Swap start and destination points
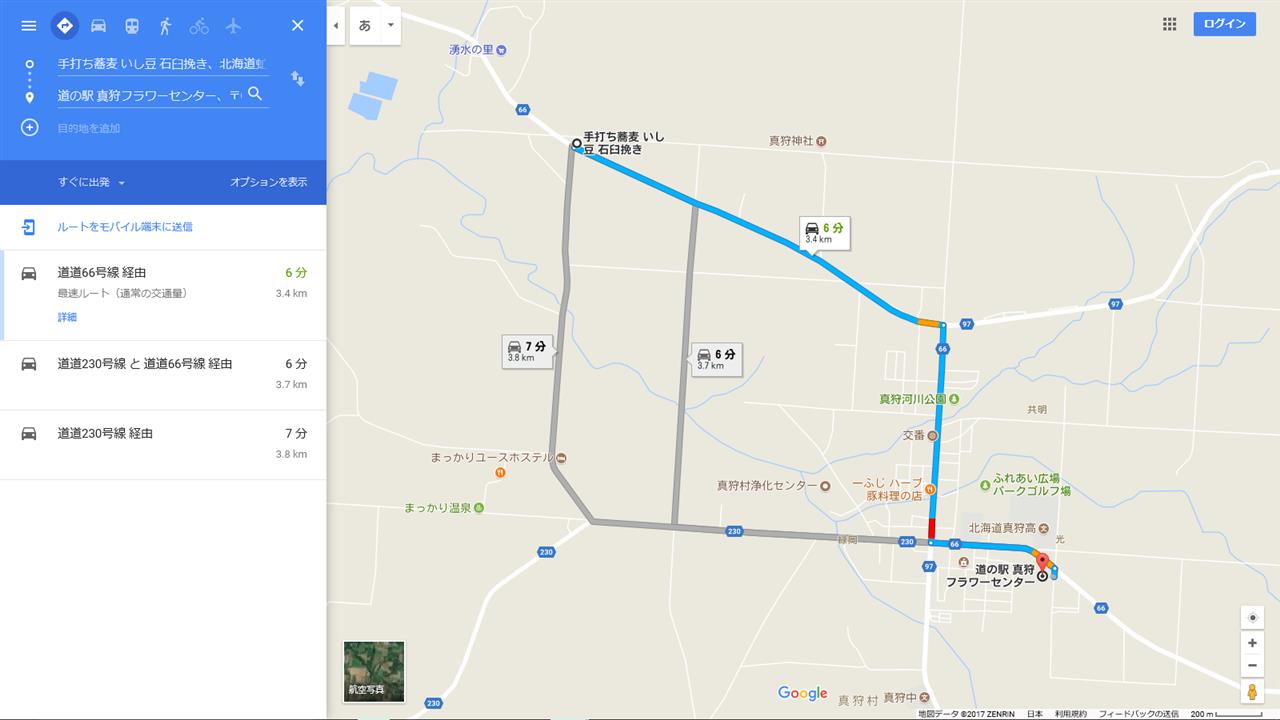The width and height of the screenshot is (1280, 720). coord(298,78)
